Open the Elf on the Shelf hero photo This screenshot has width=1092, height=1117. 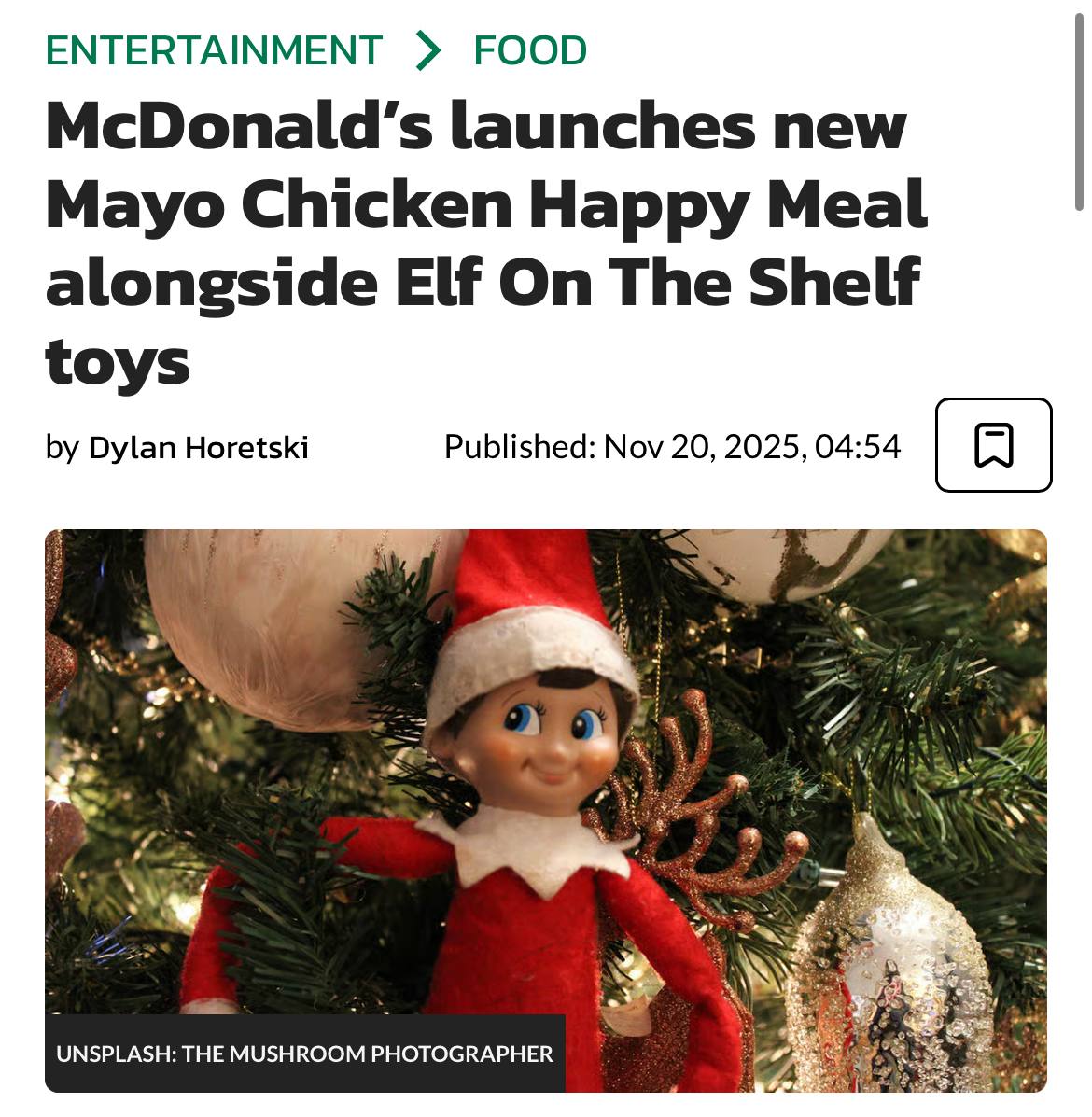pos(546,811)
